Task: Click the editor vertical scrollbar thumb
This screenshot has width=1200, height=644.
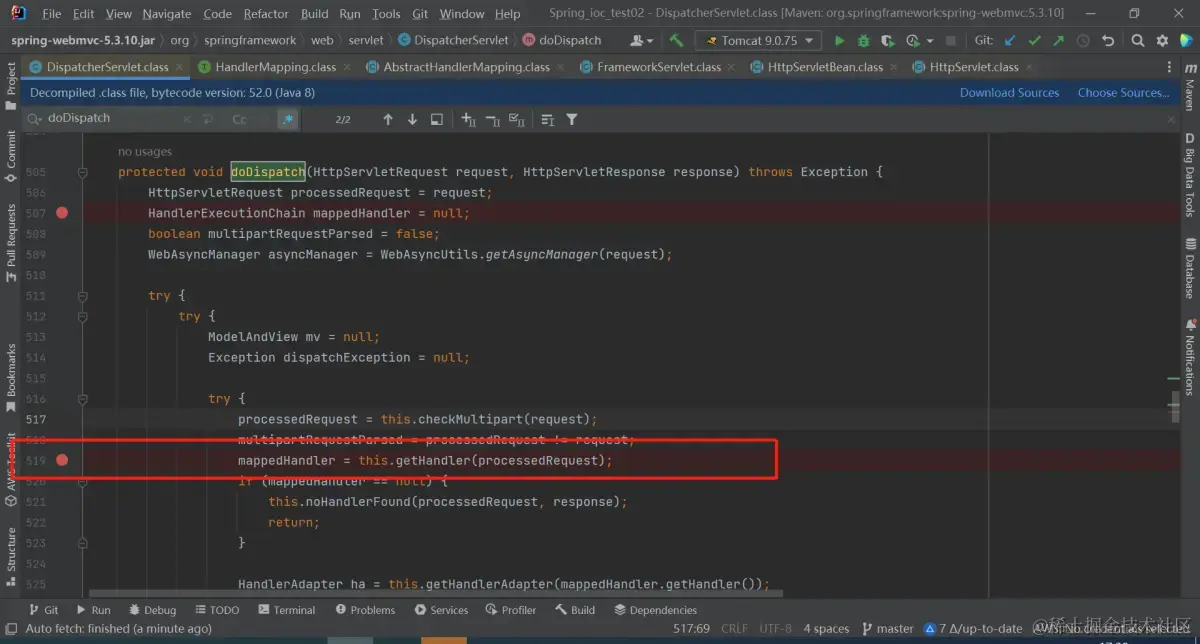Action: (1176, 405)
